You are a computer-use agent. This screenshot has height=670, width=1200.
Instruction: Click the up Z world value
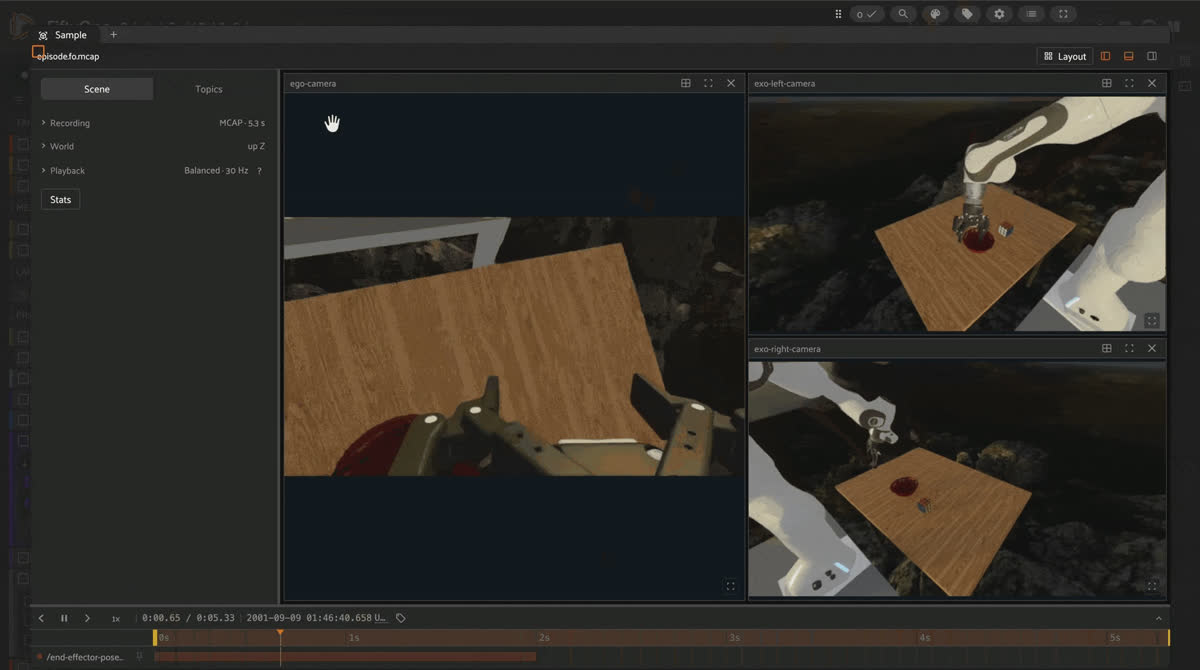[x=256, y=146]
